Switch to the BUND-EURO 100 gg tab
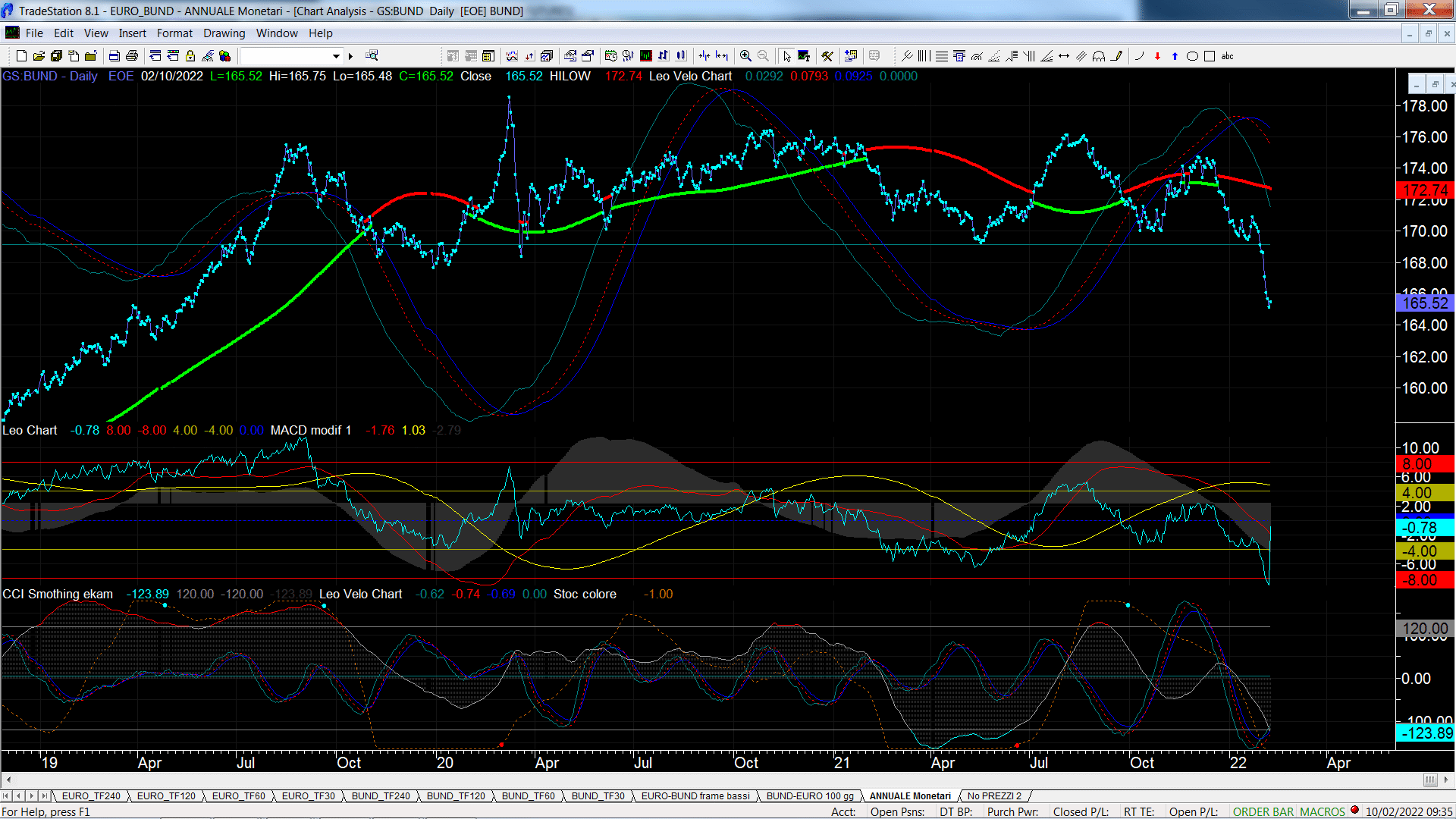 coord(810,796)
